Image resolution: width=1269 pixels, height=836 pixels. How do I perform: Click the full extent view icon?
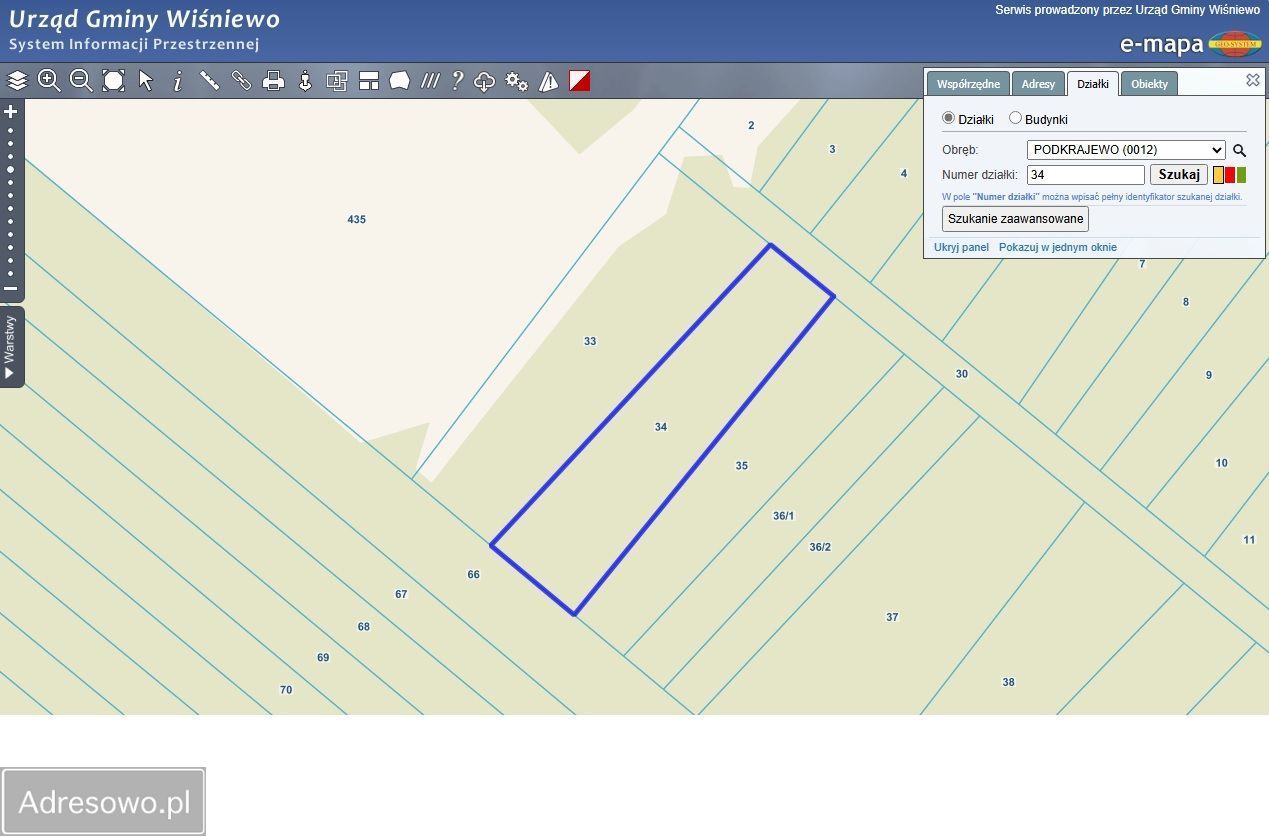tap(114, 81)
